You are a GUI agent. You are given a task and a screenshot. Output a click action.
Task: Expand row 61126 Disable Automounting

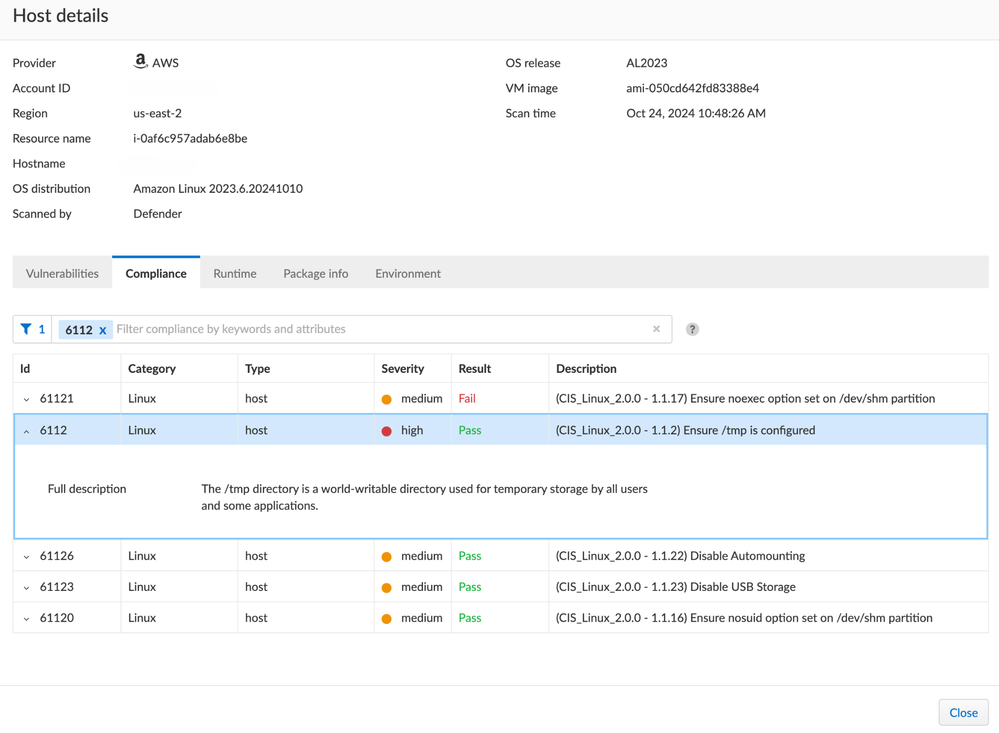(27, 557)
